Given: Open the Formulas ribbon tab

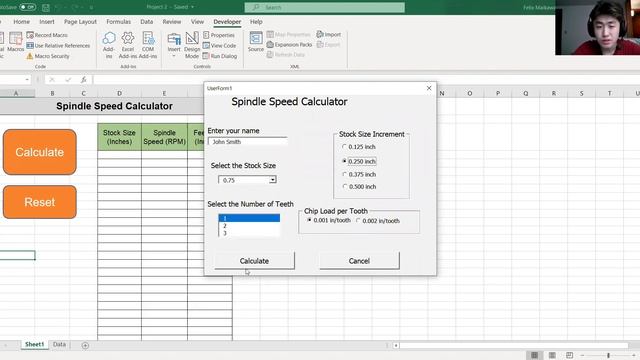Looking at the screenshot, I should pyautogui.click(x=118, y=22).
